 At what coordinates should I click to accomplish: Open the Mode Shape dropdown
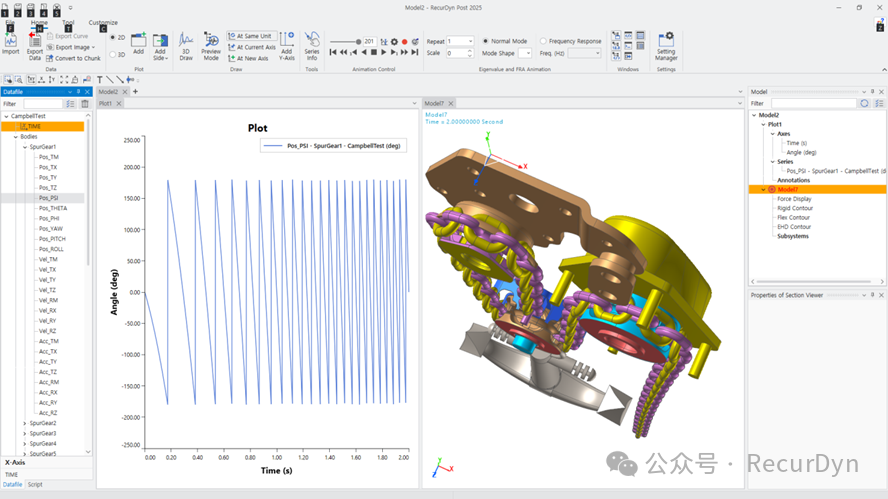[x=525, y=53]
